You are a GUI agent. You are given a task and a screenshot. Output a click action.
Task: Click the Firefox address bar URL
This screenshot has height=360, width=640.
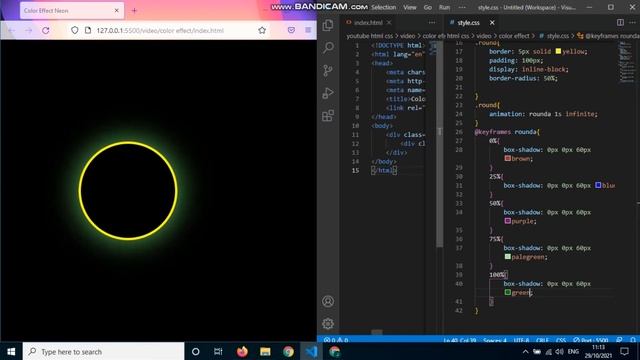(x=160, y=30)
